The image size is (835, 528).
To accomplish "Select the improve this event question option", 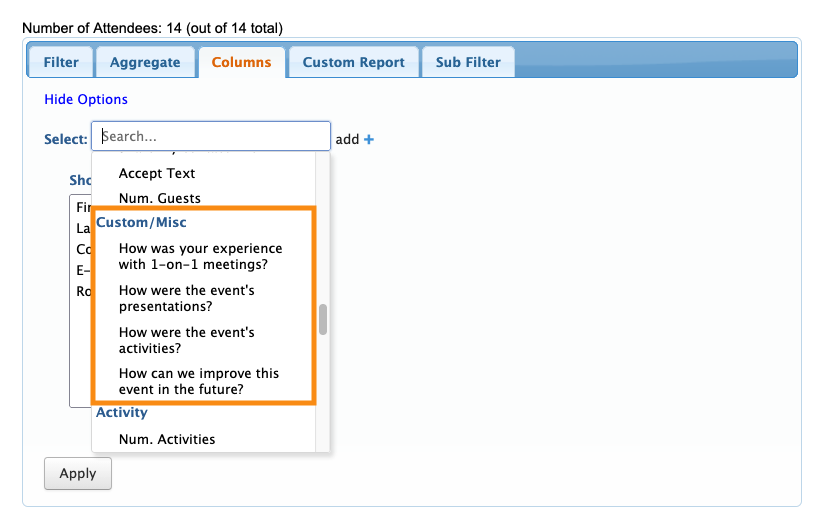I will point(198,381).
